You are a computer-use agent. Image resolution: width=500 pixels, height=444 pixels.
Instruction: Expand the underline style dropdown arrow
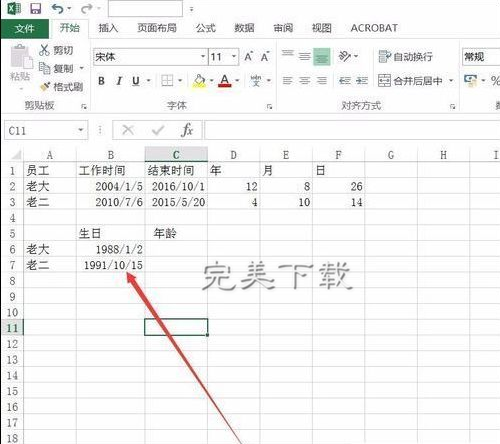click(x=149, y=81)
